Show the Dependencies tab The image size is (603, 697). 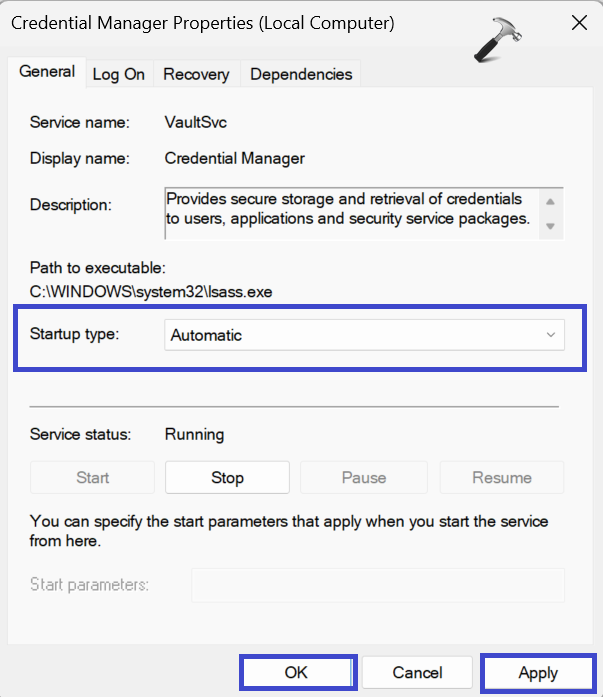point(301,74)
